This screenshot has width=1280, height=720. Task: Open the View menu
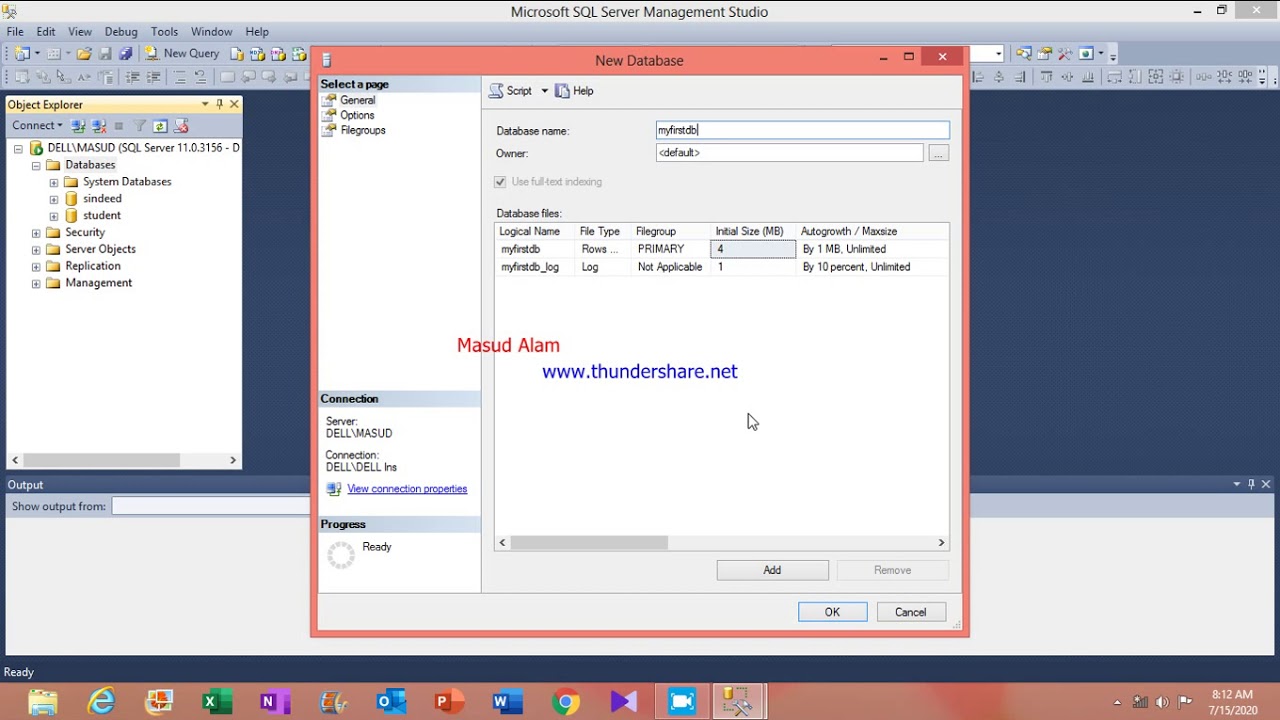click(80, 32)
